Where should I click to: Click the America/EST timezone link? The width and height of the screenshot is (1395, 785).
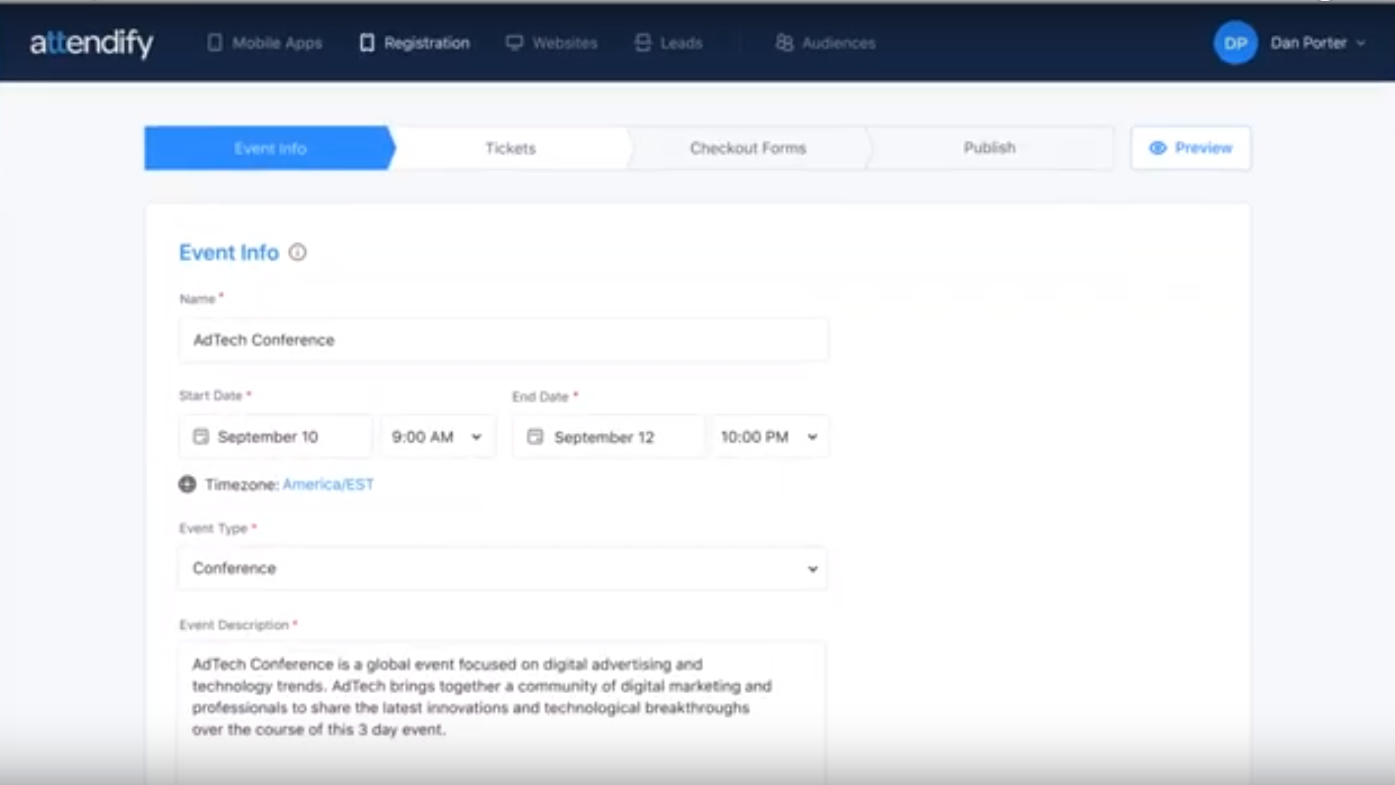click(x=328, y=484)
